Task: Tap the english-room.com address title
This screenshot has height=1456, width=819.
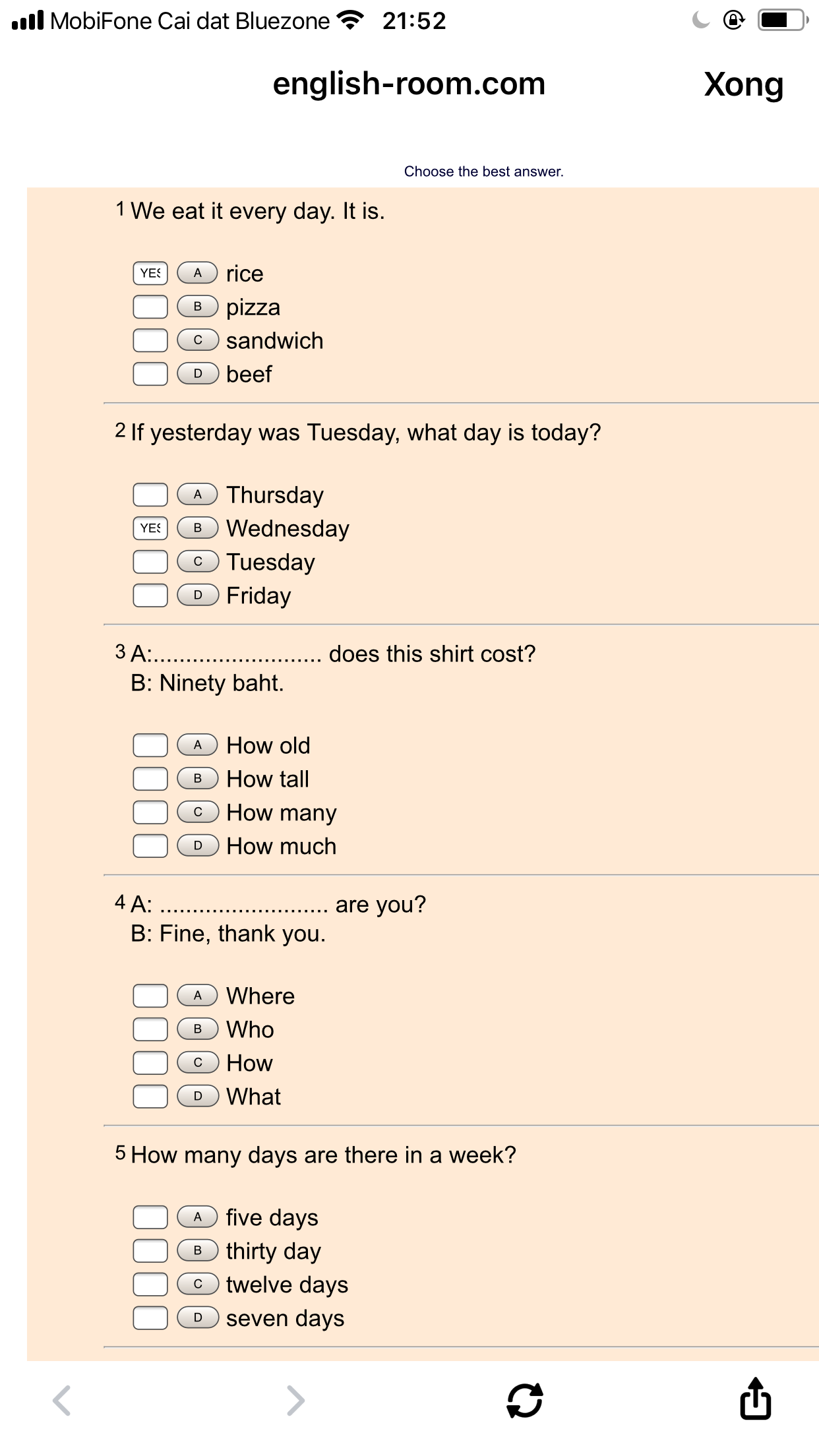Action: pyautogui.click(x=409, y=84)
